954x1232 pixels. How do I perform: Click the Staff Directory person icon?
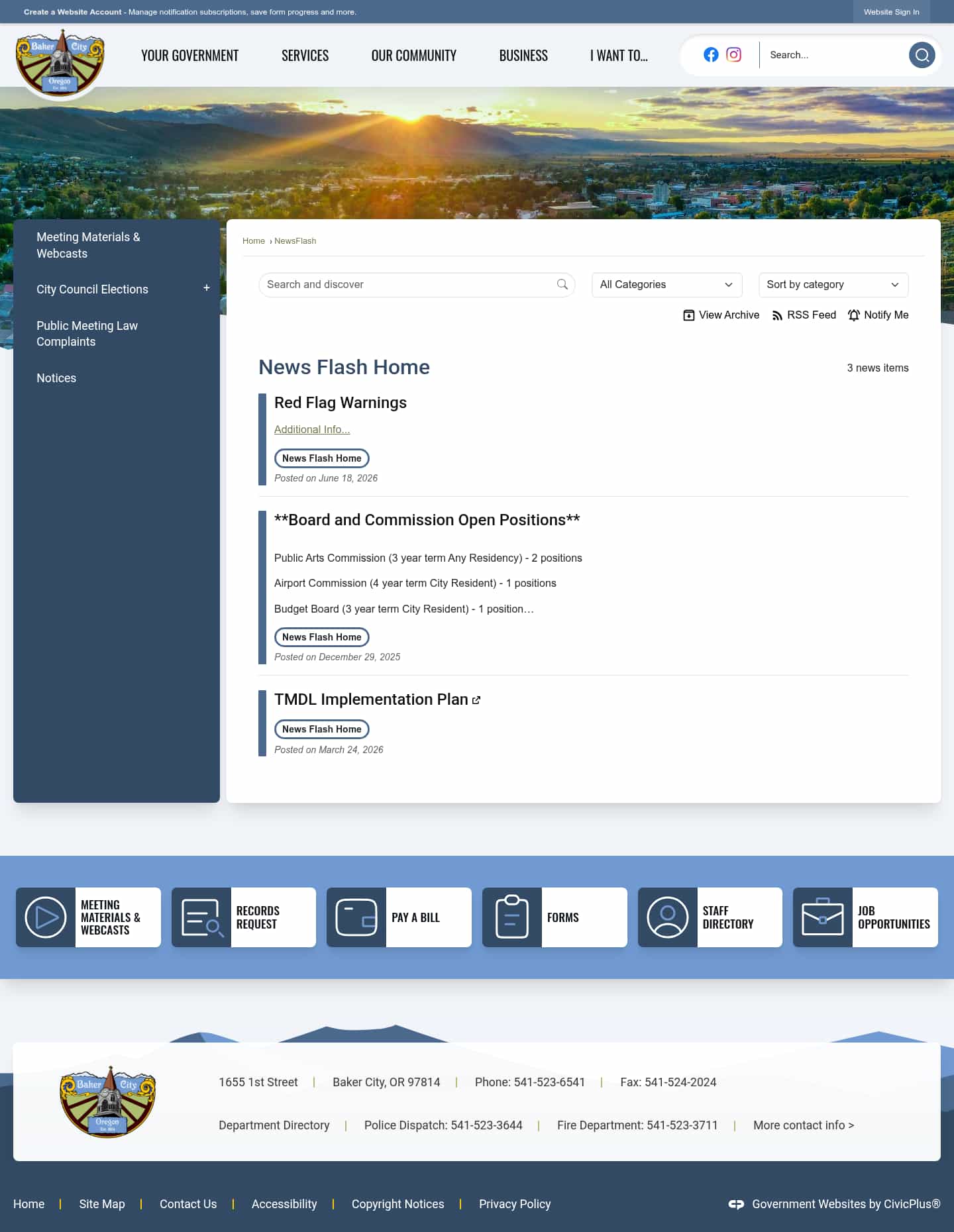point(668,917)
